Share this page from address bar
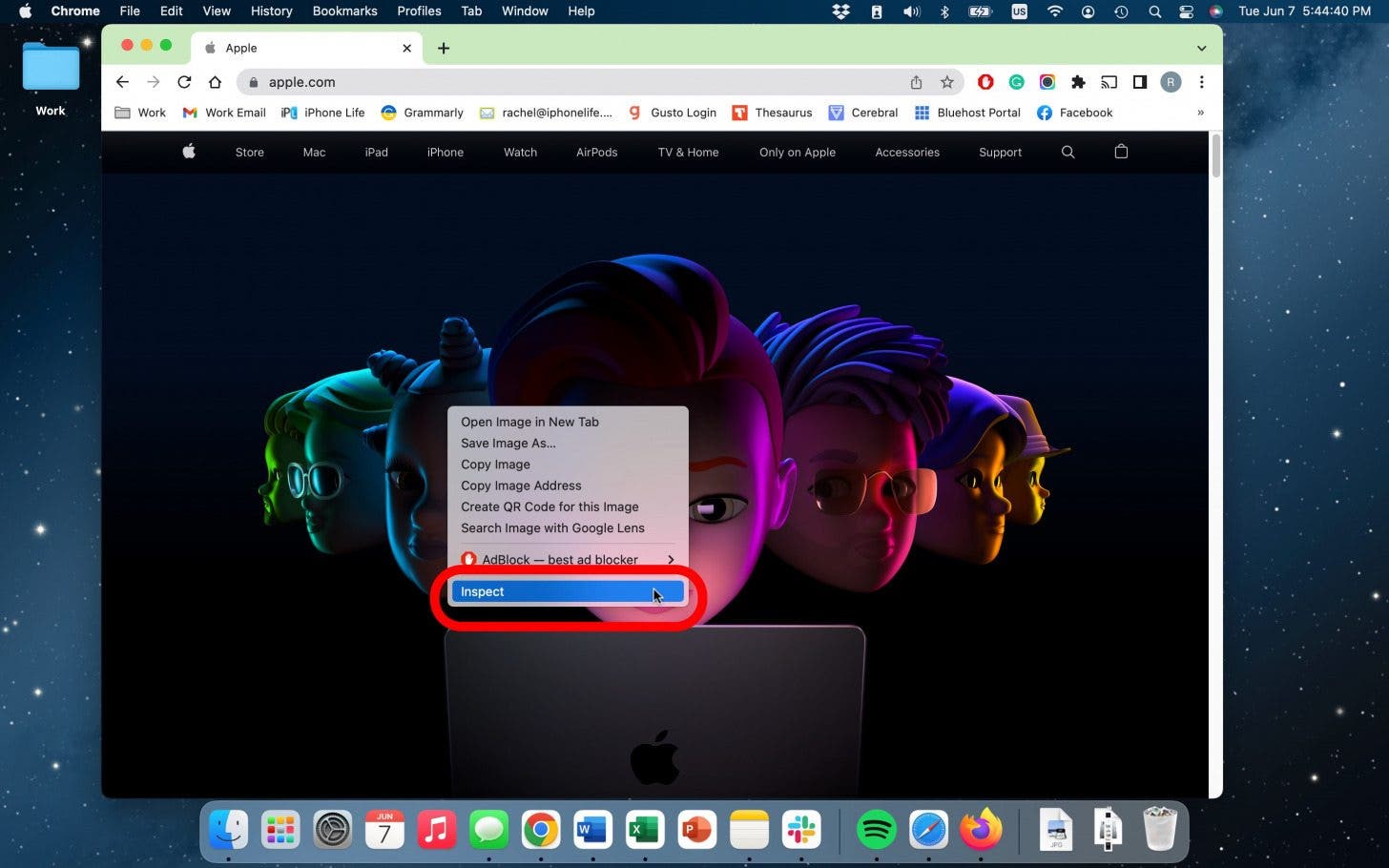This screenshot has width=1389, height=868. click(x=916, y=82)
